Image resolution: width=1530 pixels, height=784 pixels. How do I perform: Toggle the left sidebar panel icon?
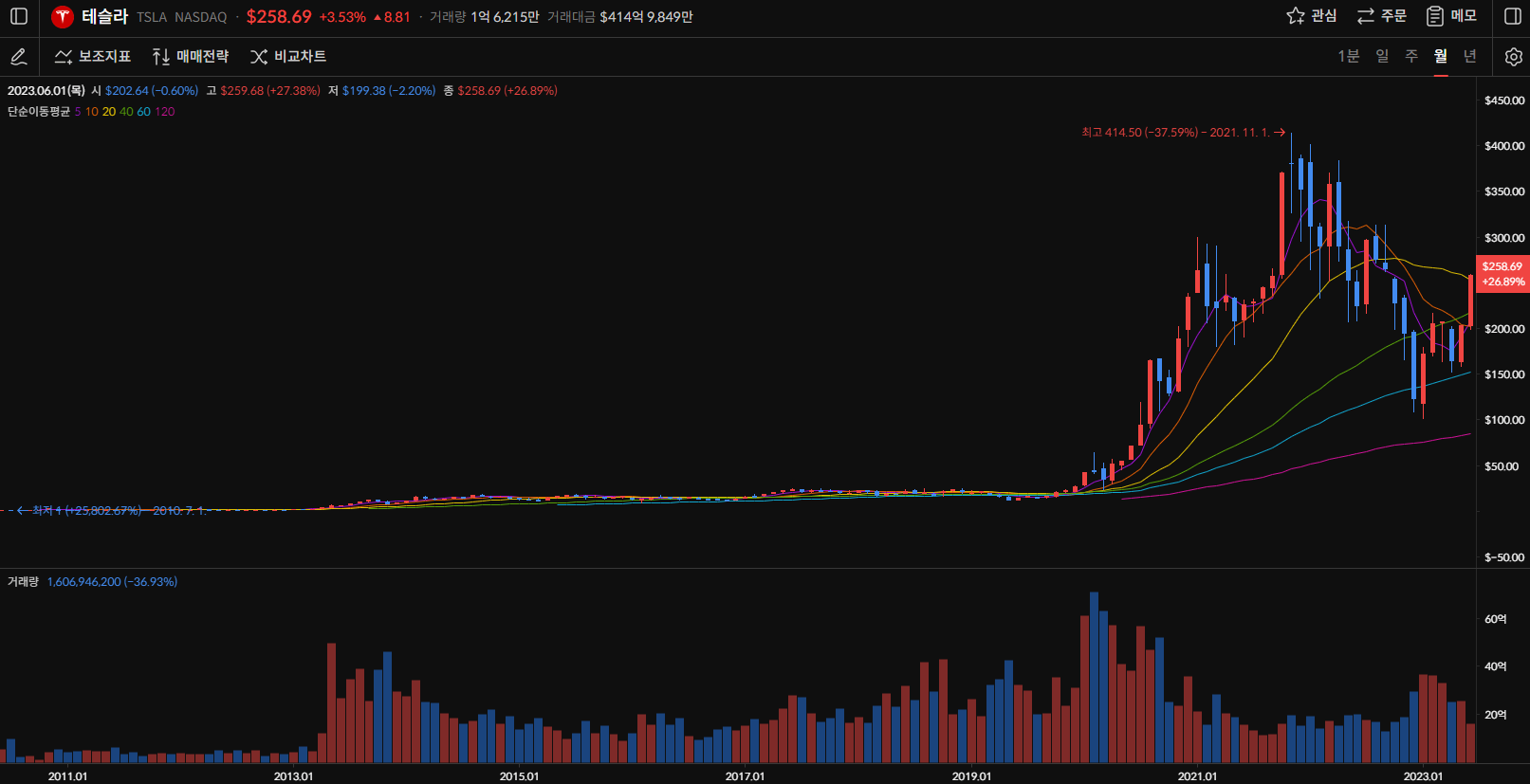[x=19, y=16]
